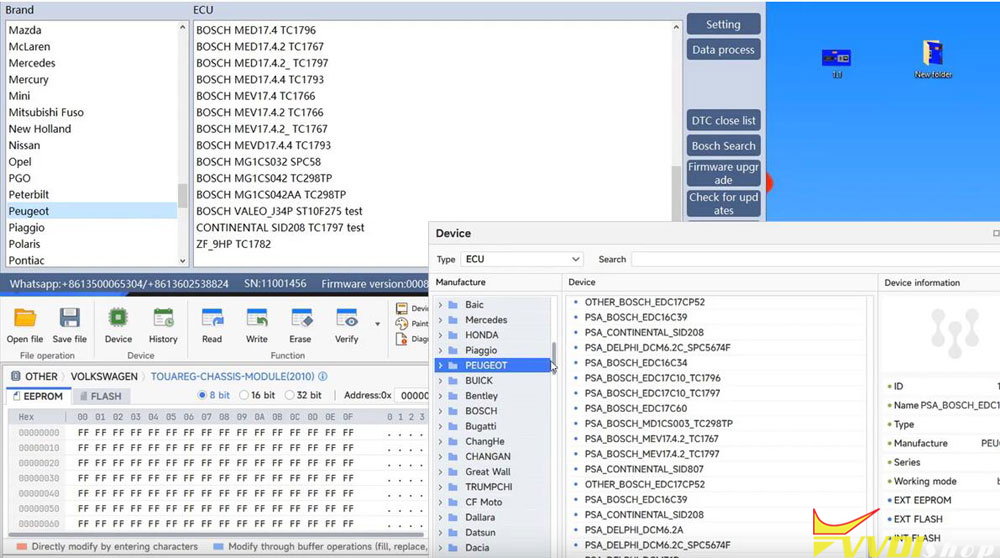Click the Write function icon
Viewport: 1000px width, 558px height.
click(x=257, y=320)
